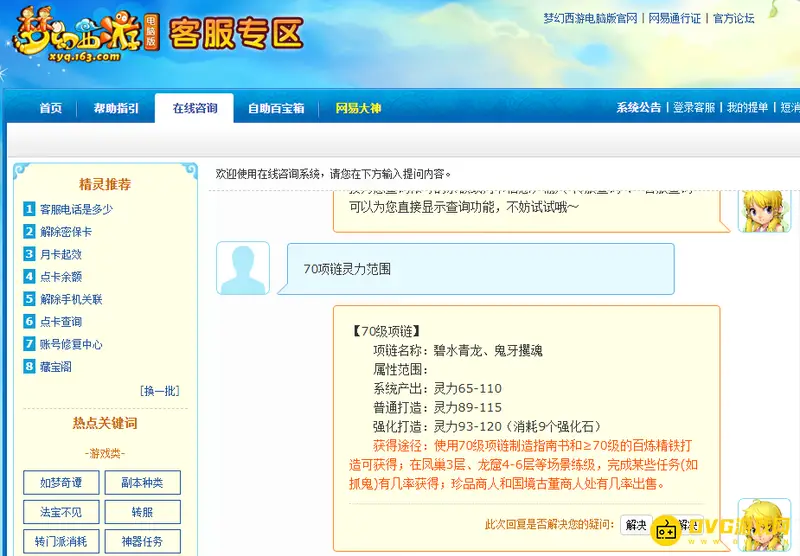Open the 网易大神 tab

tap(358, 108)
